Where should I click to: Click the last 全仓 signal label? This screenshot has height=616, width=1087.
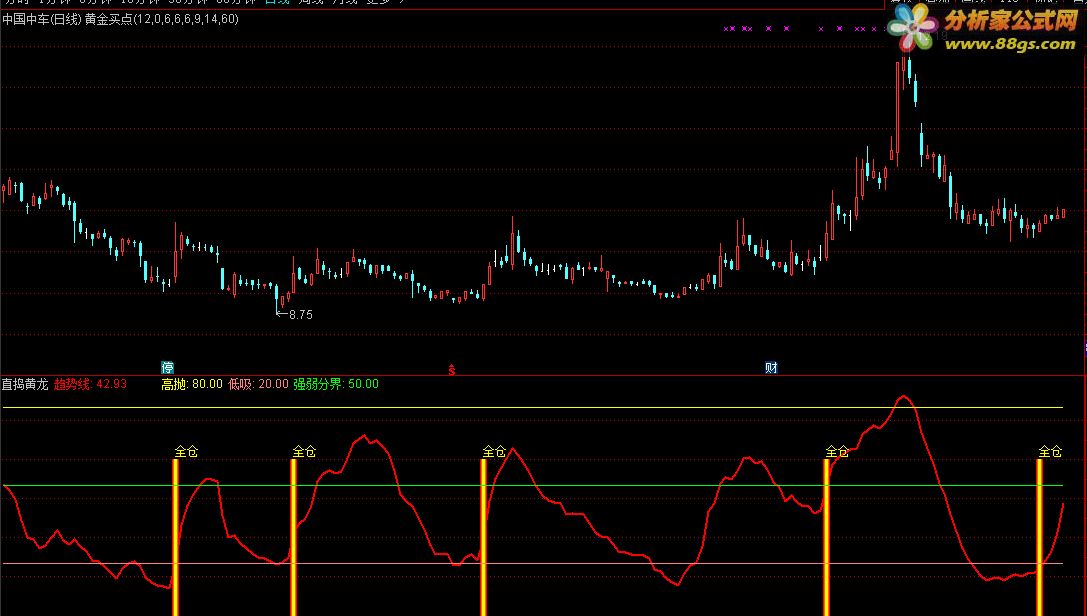pyautogui.click(x=1050, y=452)
